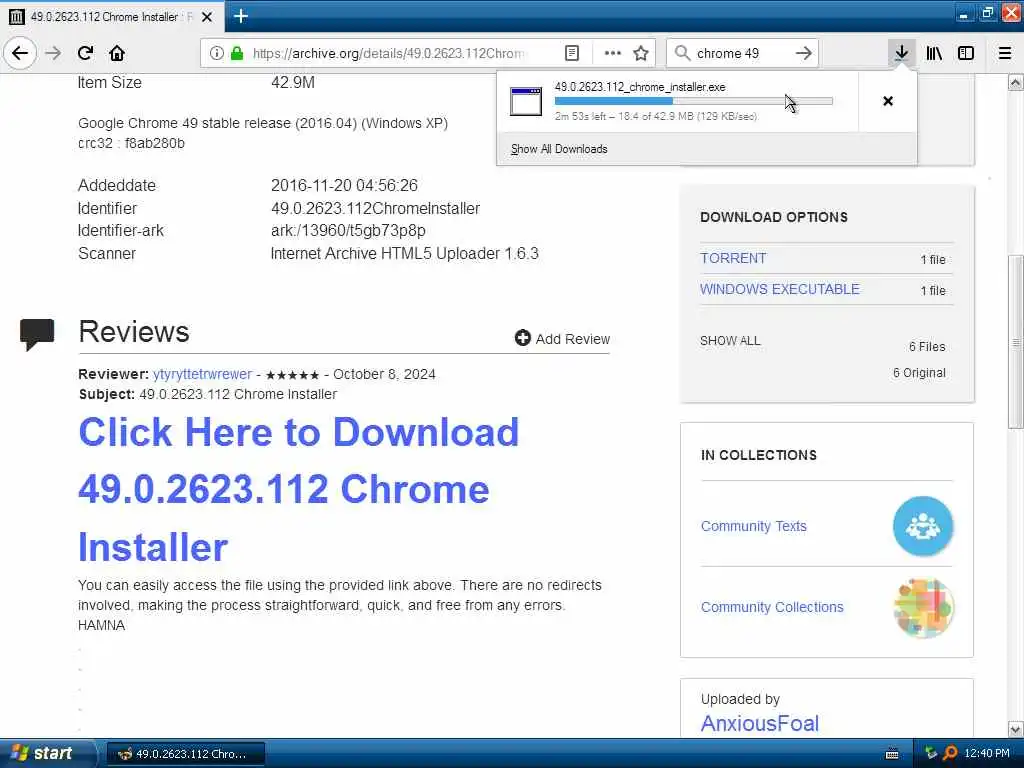Viewport: 1024px width, 768px height.
Task: Click the Item Size value 42.9M
Action: [293, 82]
